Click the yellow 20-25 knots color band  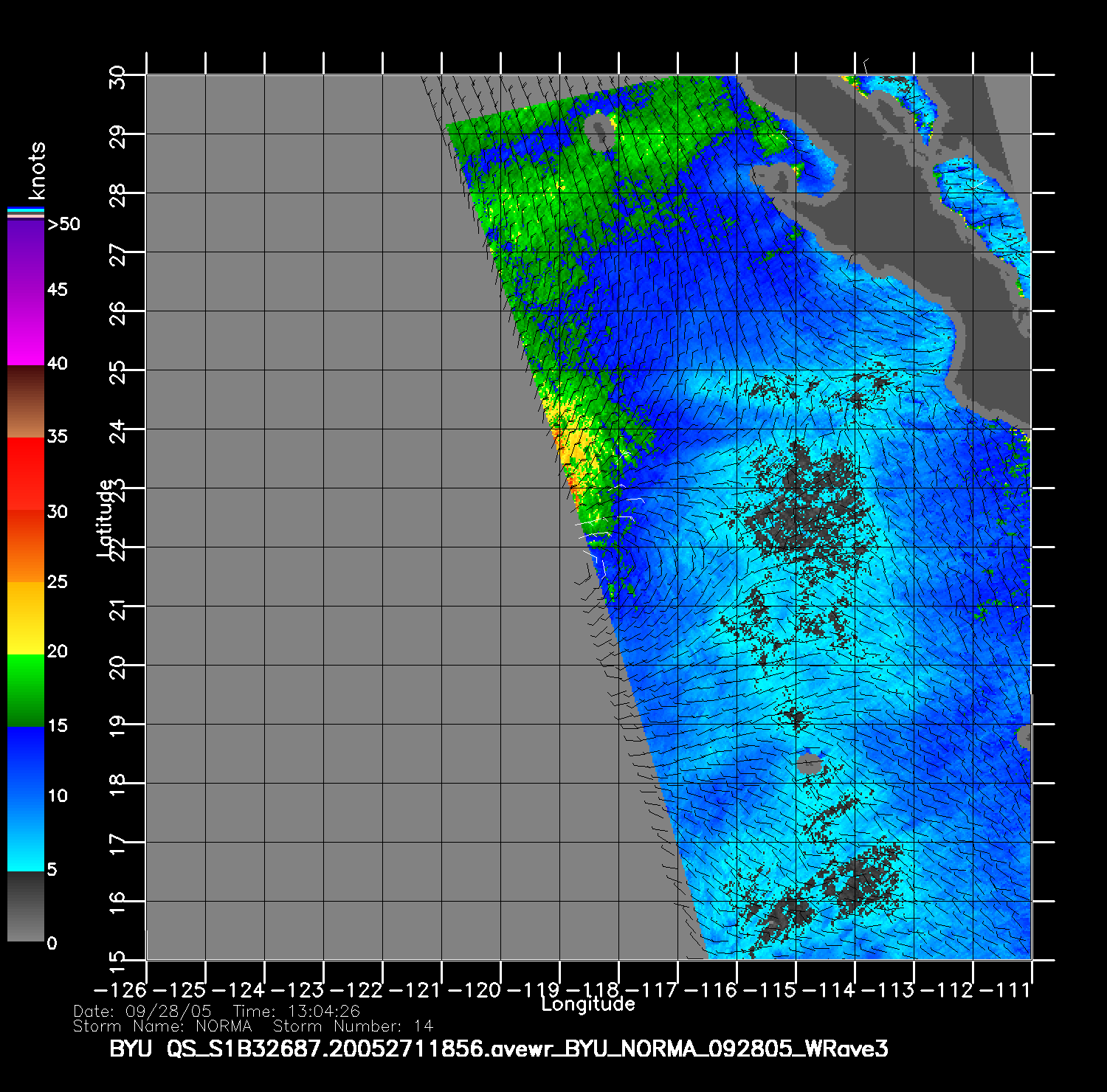pos(25,618)
